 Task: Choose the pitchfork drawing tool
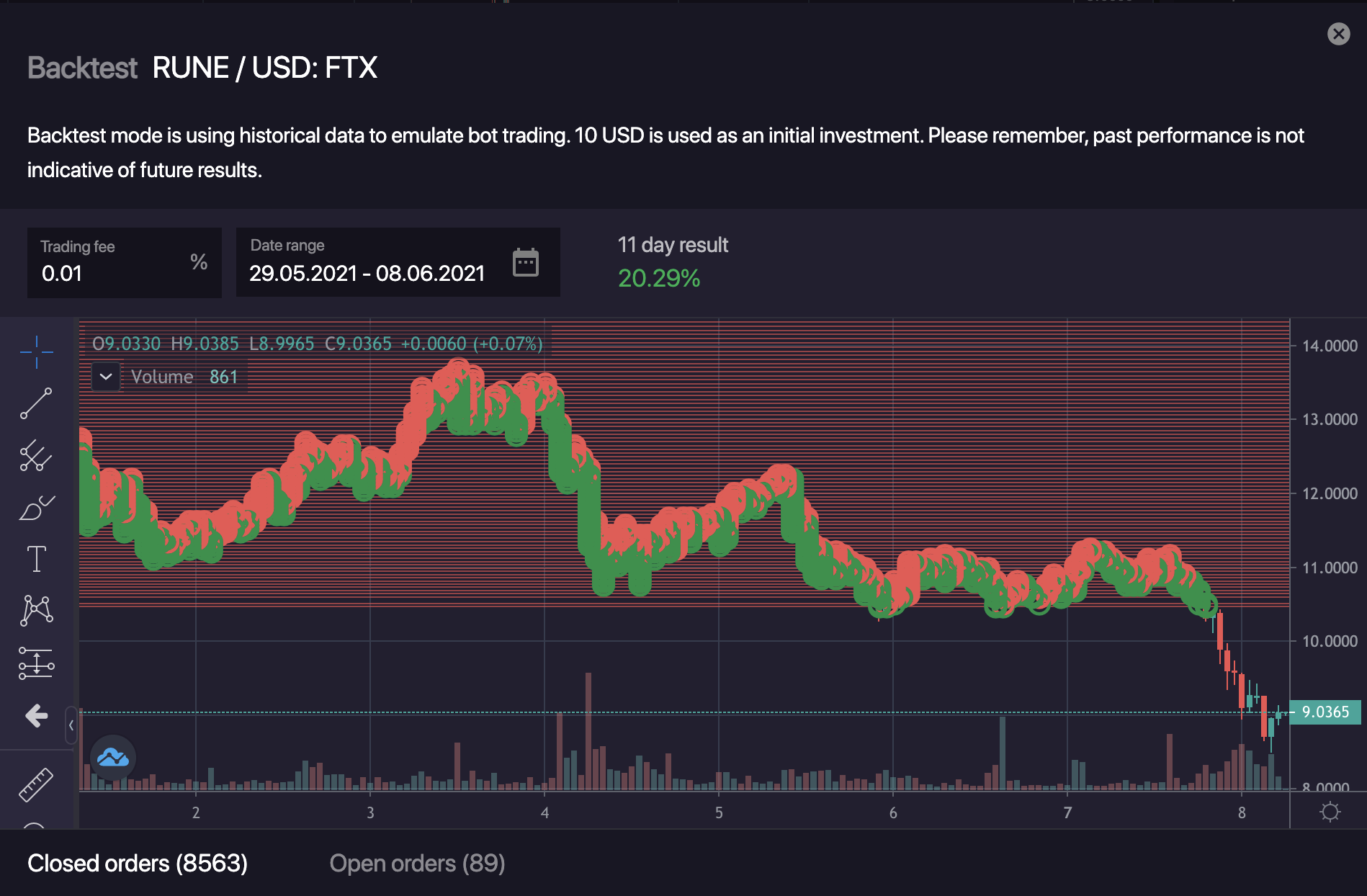(36, 456)
